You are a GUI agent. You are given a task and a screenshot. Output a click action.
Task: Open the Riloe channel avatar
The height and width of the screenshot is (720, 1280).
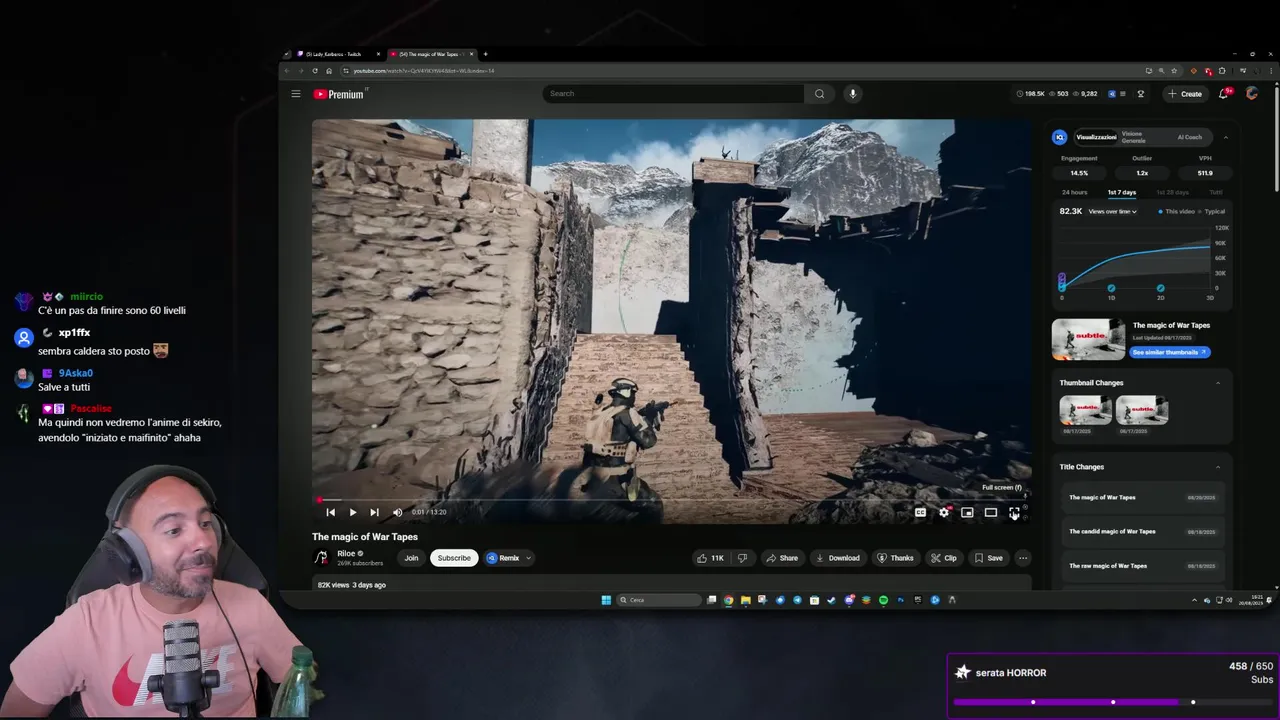(321, 558)
